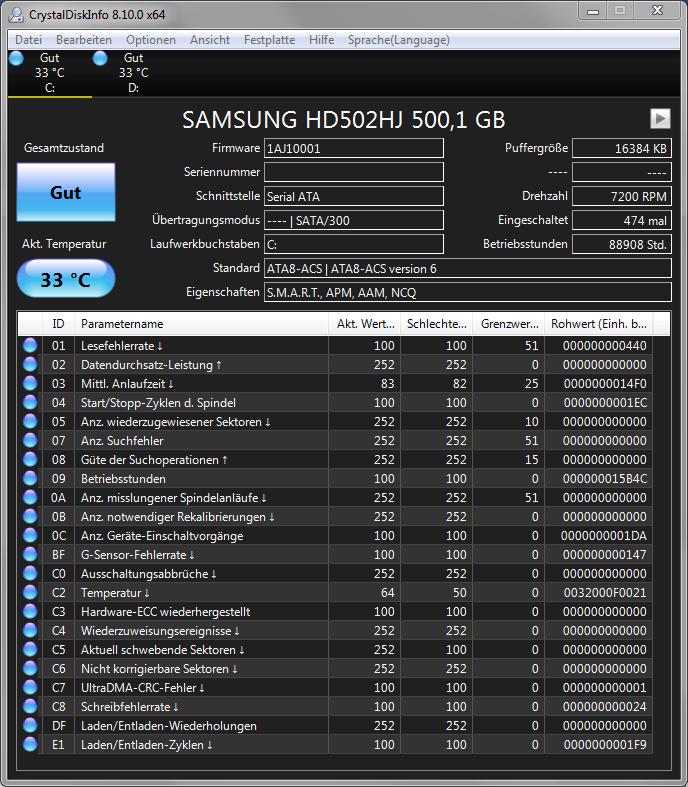Open the Bearbeiten menu
The image size is (688, 787).
click(84, 40)
